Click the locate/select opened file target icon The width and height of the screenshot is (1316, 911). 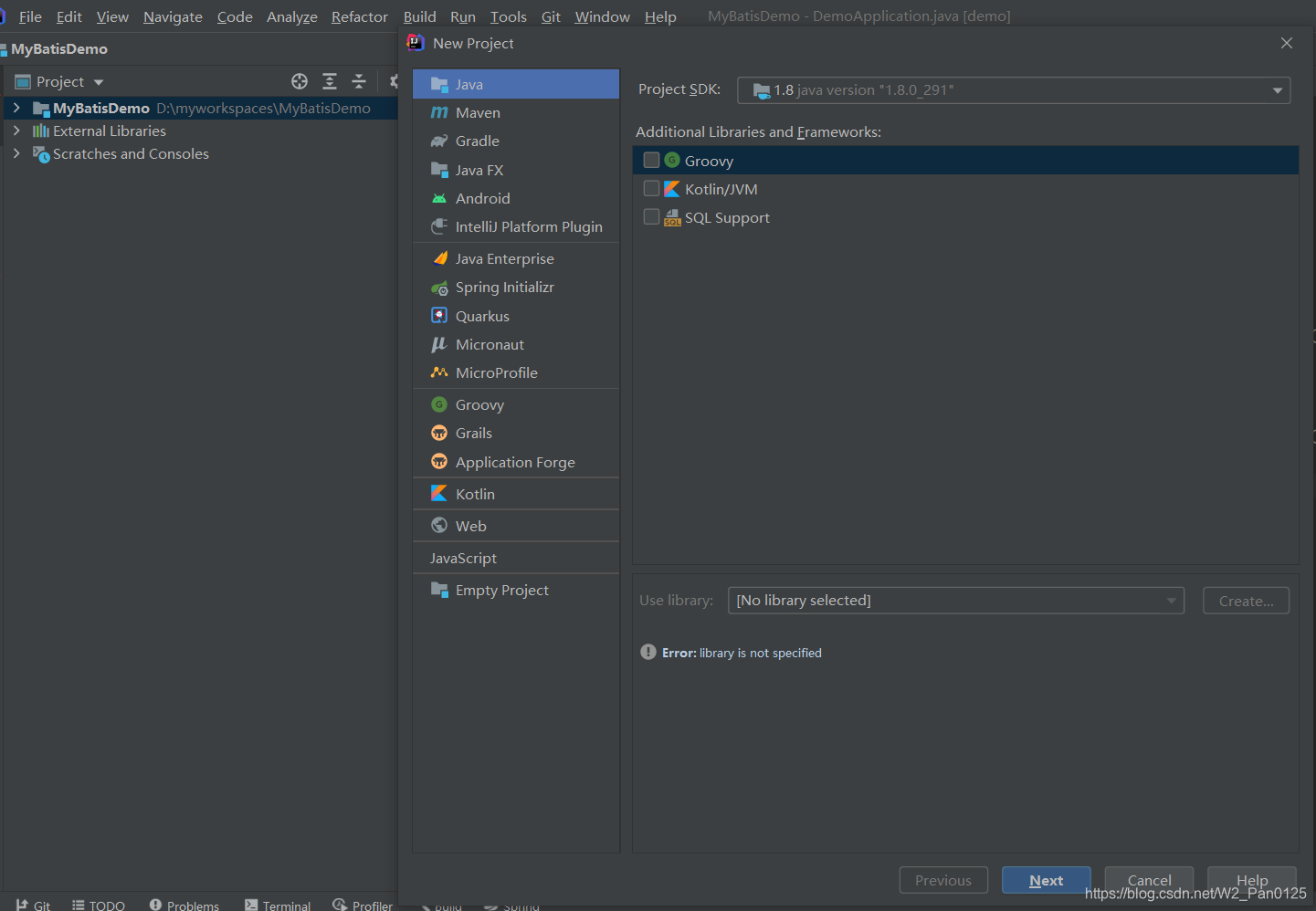[x=300, y=81]
